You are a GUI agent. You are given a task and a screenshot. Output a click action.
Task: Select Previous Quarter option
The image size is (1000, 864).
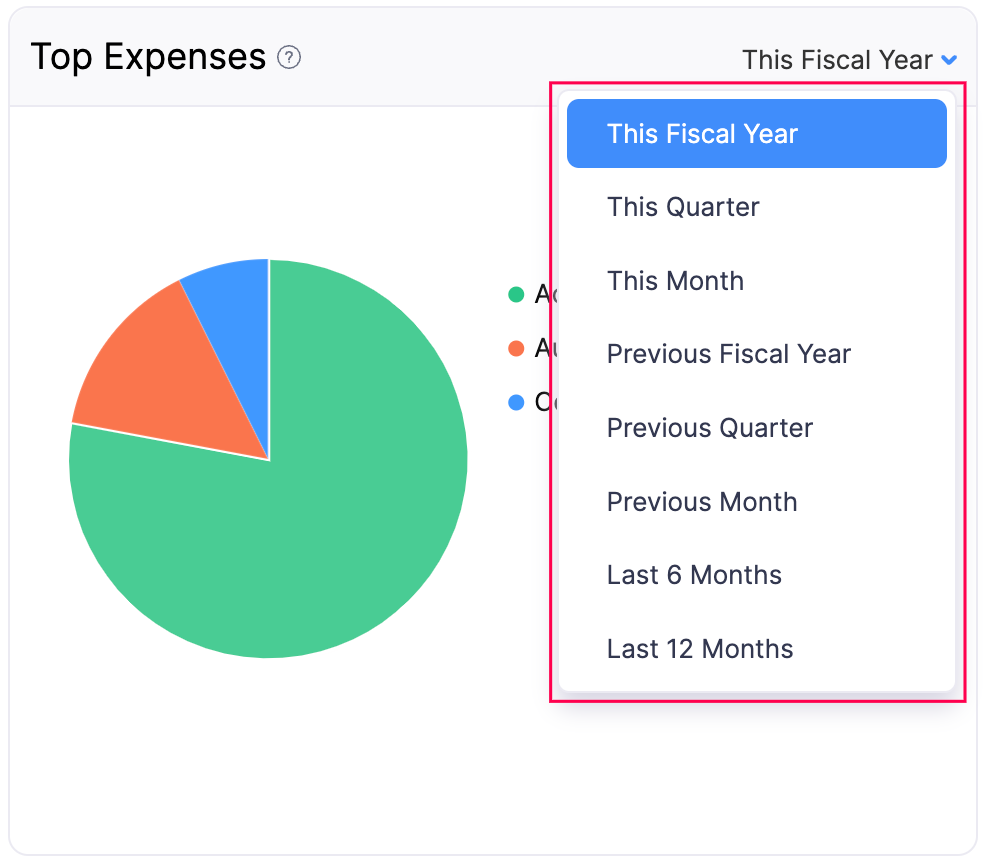click(x=710, y=428)
